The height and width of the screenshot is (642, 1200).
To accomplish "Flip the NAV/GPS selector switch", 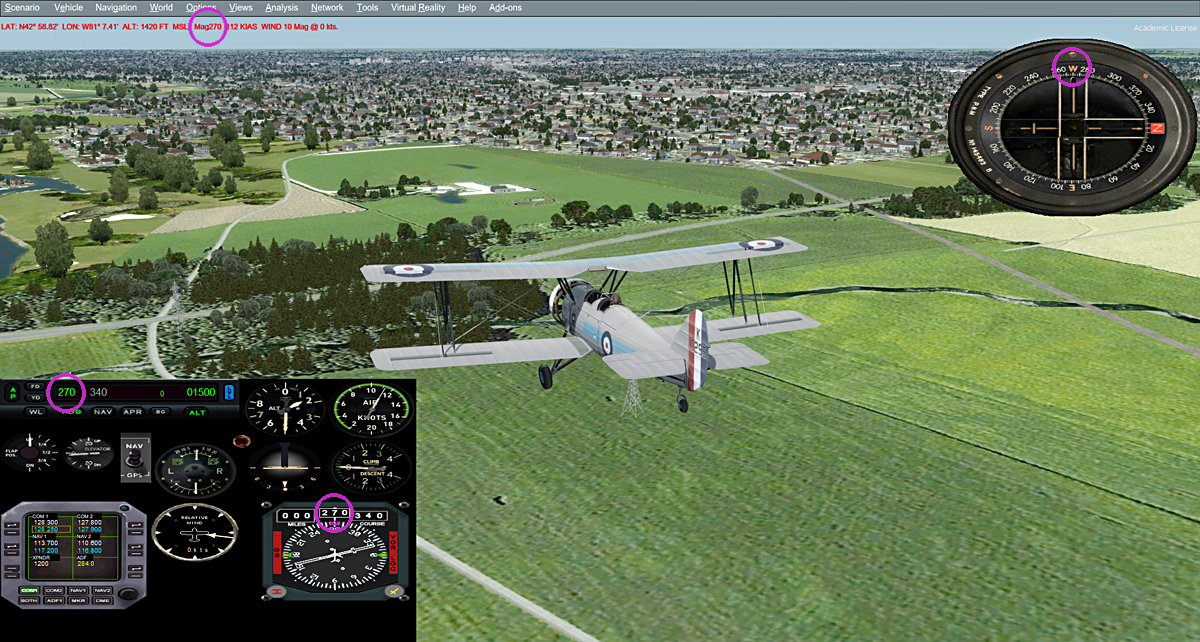I will pos(136,458).
